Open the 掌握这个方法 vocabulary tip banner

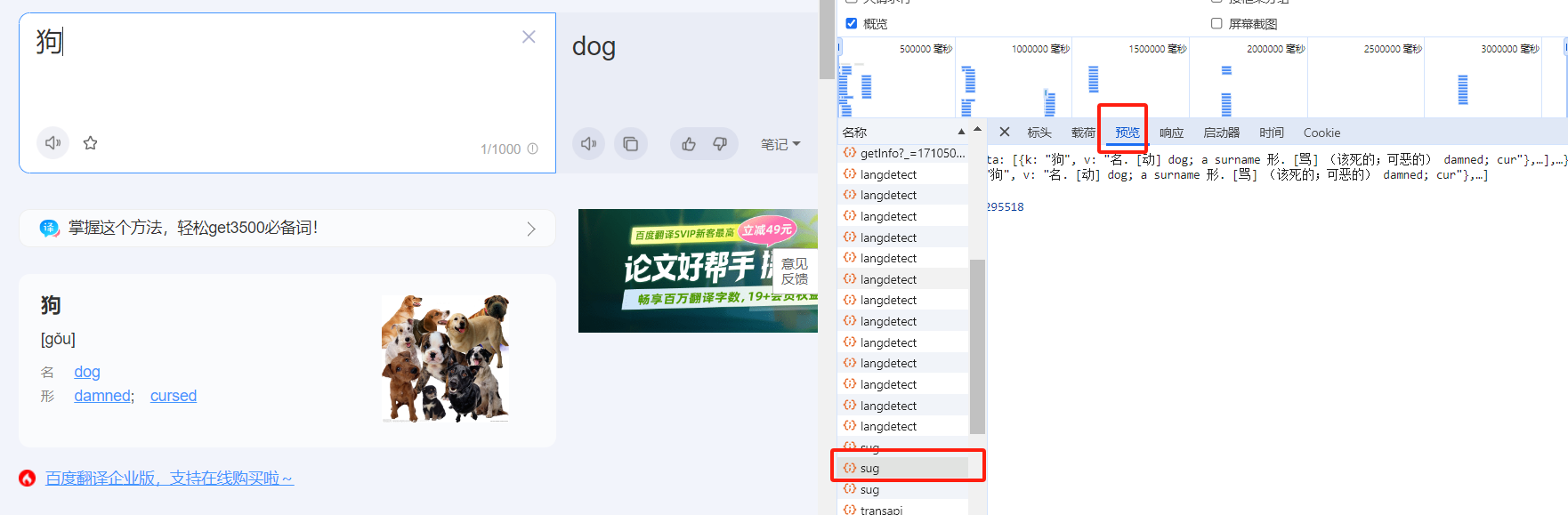point(287,228)
